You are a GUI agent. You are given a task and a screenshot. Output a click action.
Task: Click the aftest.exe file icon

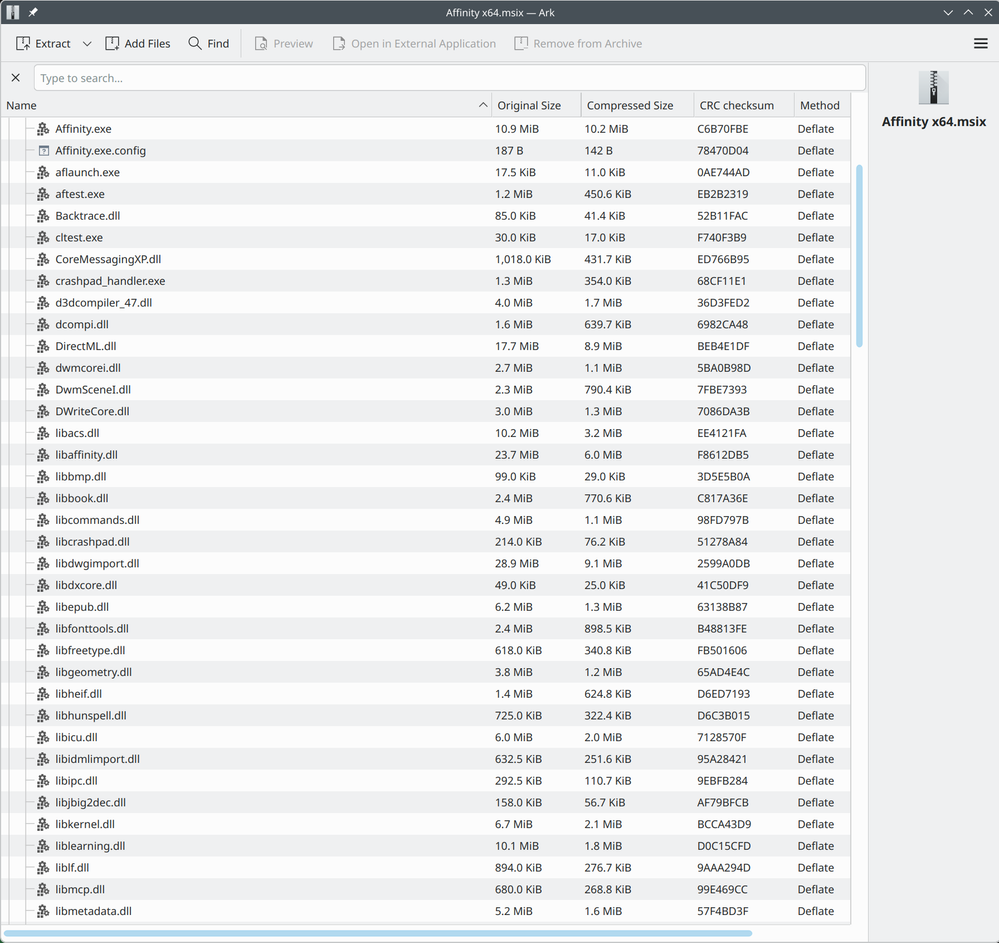click(x=43, y=194)
